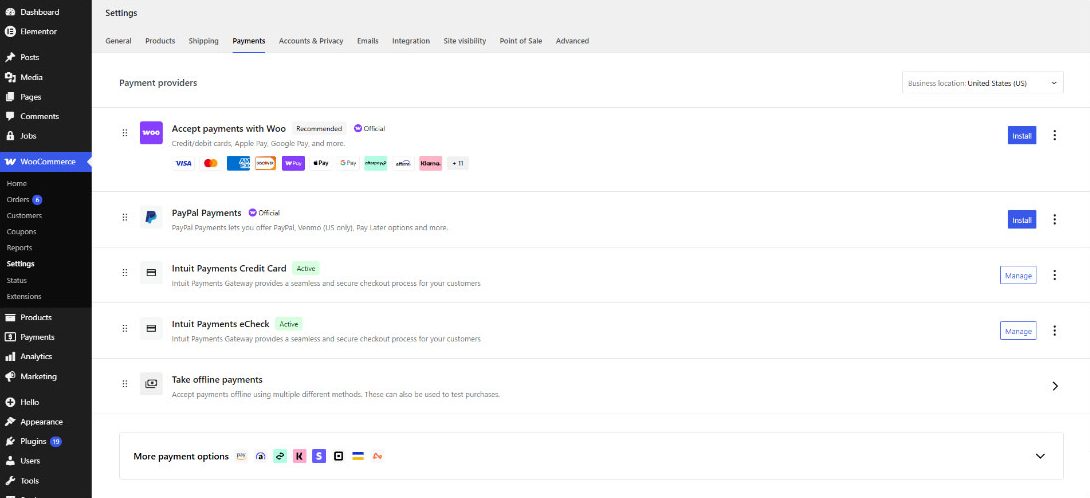1090x498 pixels.
Task: Open the Advanced settings tab
Action: point(572,41)
